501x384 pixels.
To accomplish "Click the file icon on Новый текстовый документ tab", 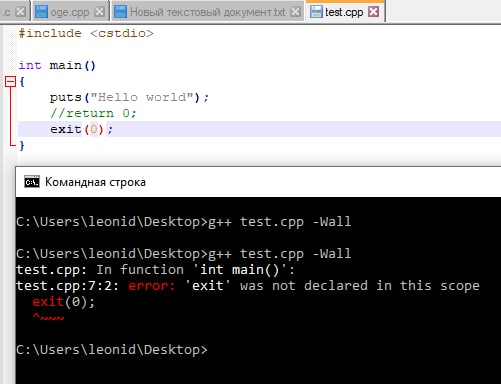I will [x=120, y=12].
